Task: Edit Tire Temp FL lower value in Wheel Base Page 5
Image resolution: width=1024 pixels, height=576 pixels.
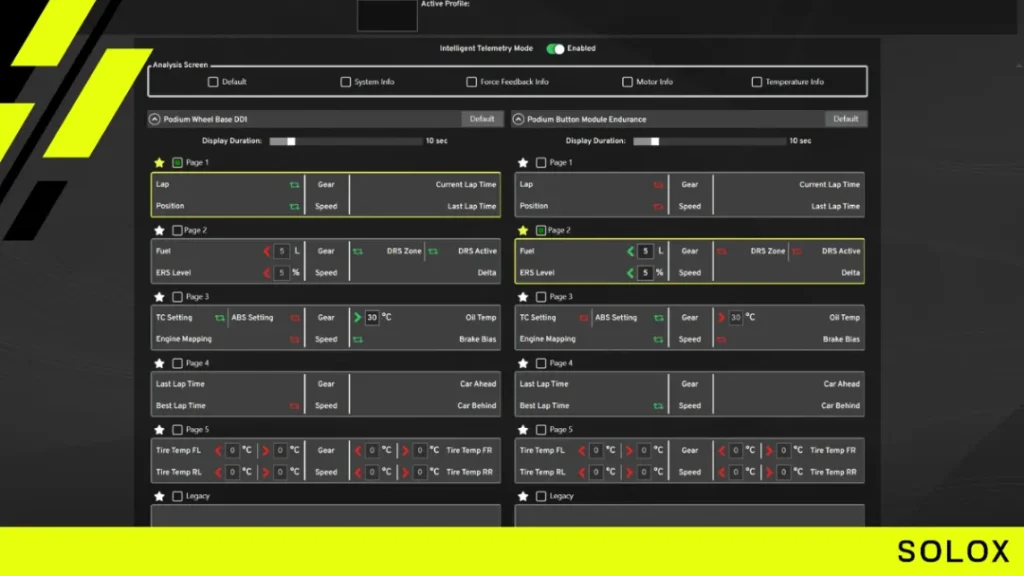Action: (232, 451)
